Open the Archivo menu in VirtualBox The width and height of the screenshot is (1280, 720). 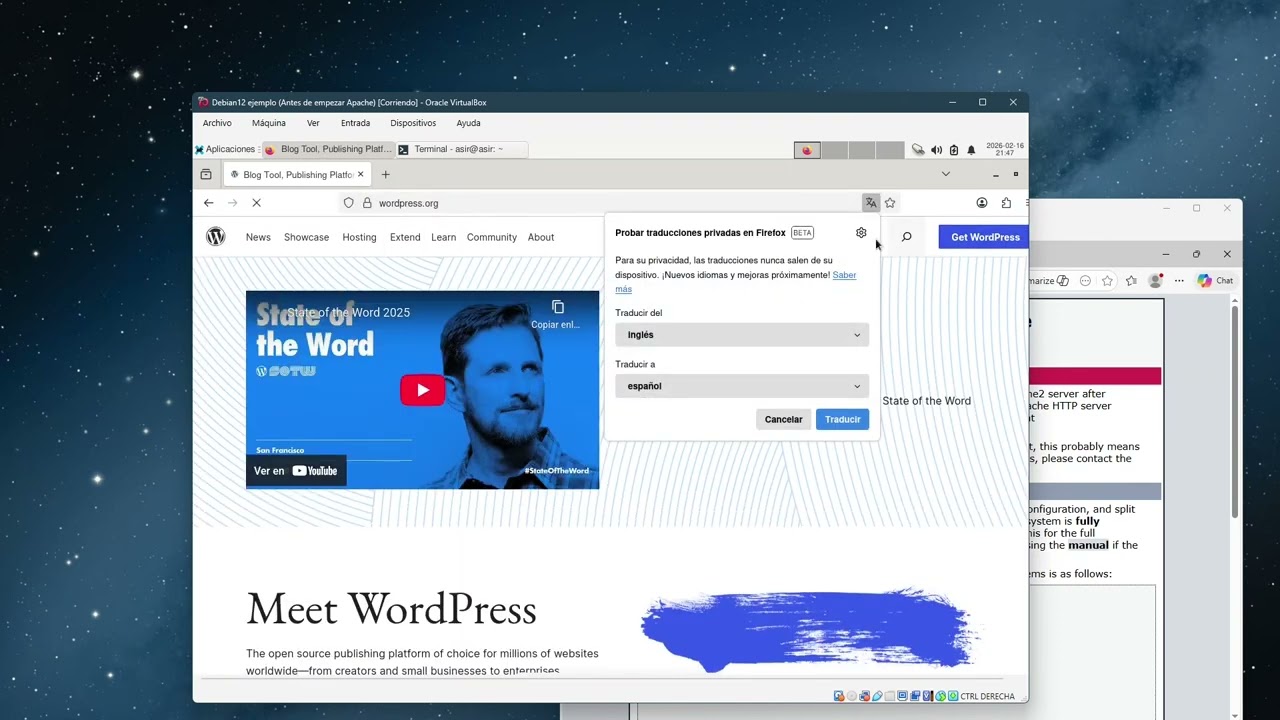coord(217,123)
